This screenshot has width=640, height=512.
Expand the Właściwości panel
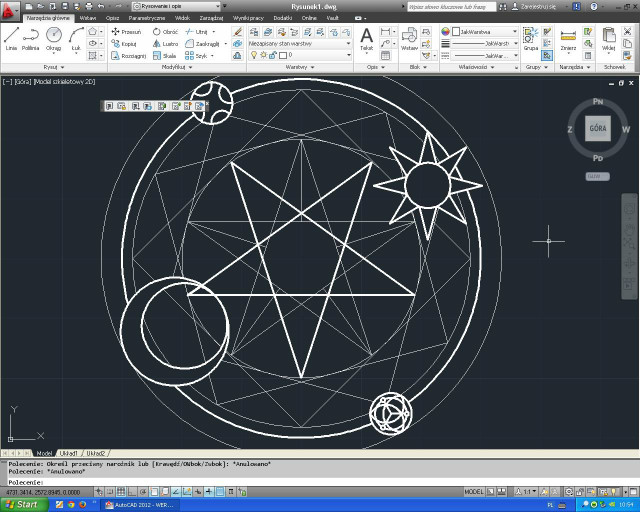[x=476, y=67]
